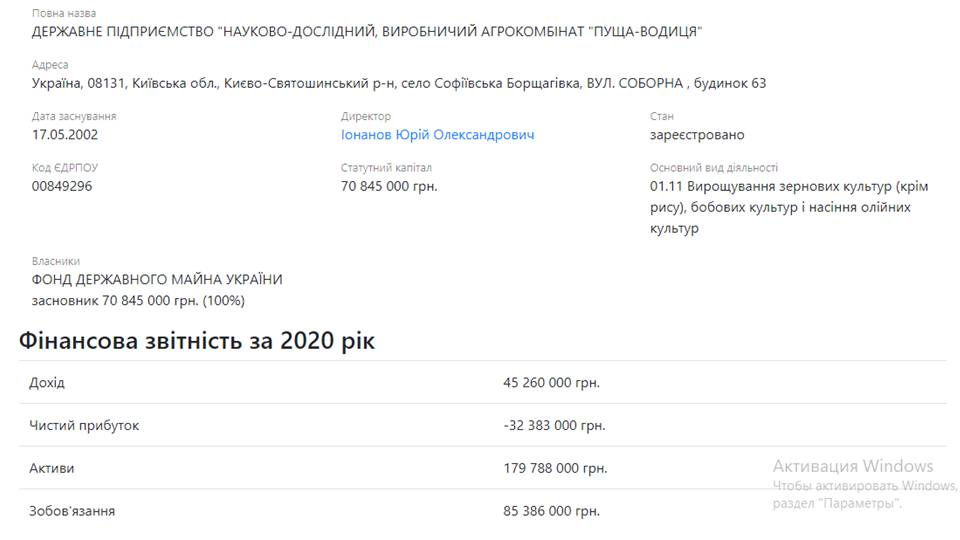The width and height of the screenshot is (960, 540).
Task: Click liabilities value 85 386 000 грн.
Action: [x=551, y=511]
